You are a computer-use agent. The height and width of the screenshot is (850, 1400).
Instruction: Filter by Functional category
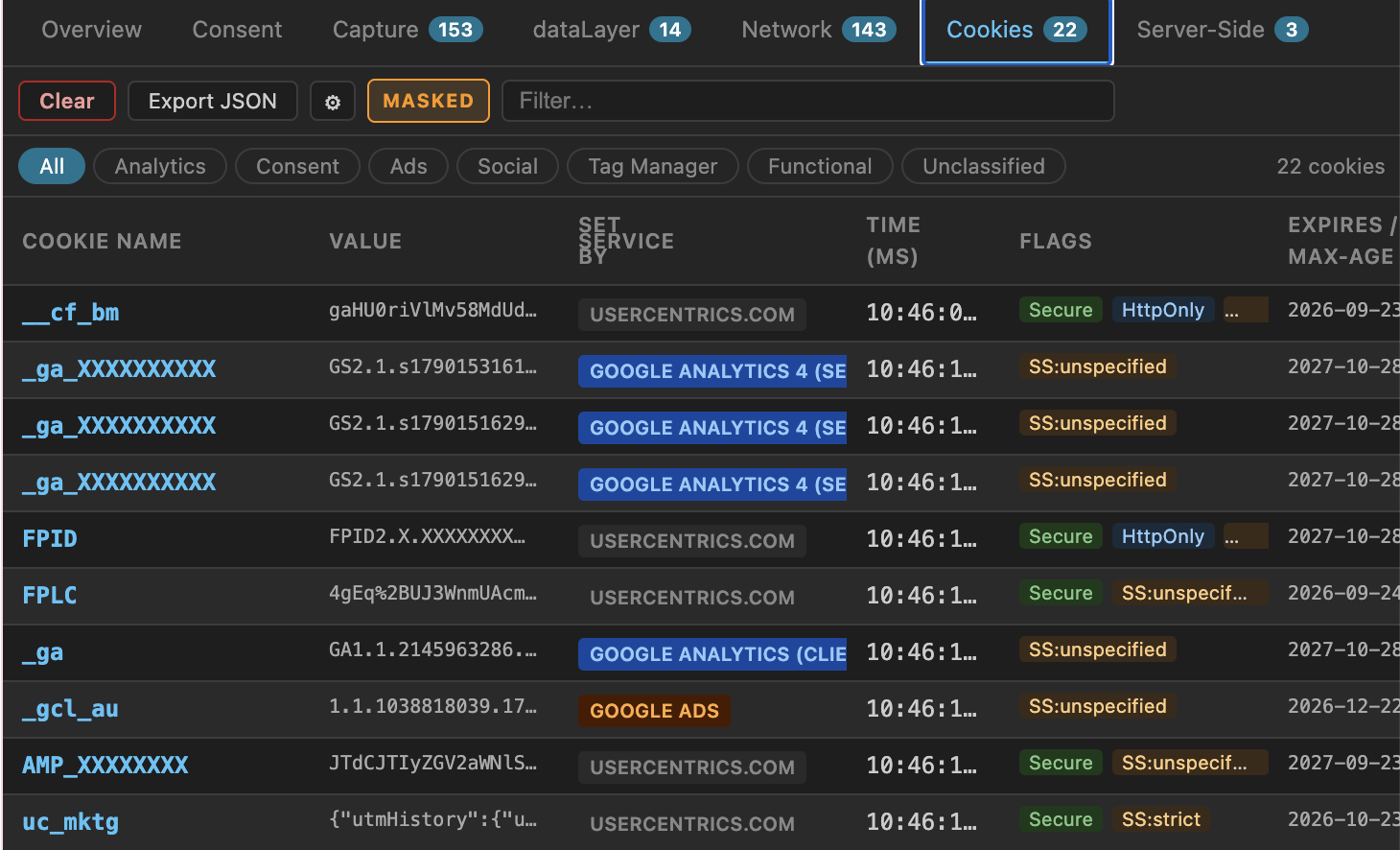pos(820,166)
